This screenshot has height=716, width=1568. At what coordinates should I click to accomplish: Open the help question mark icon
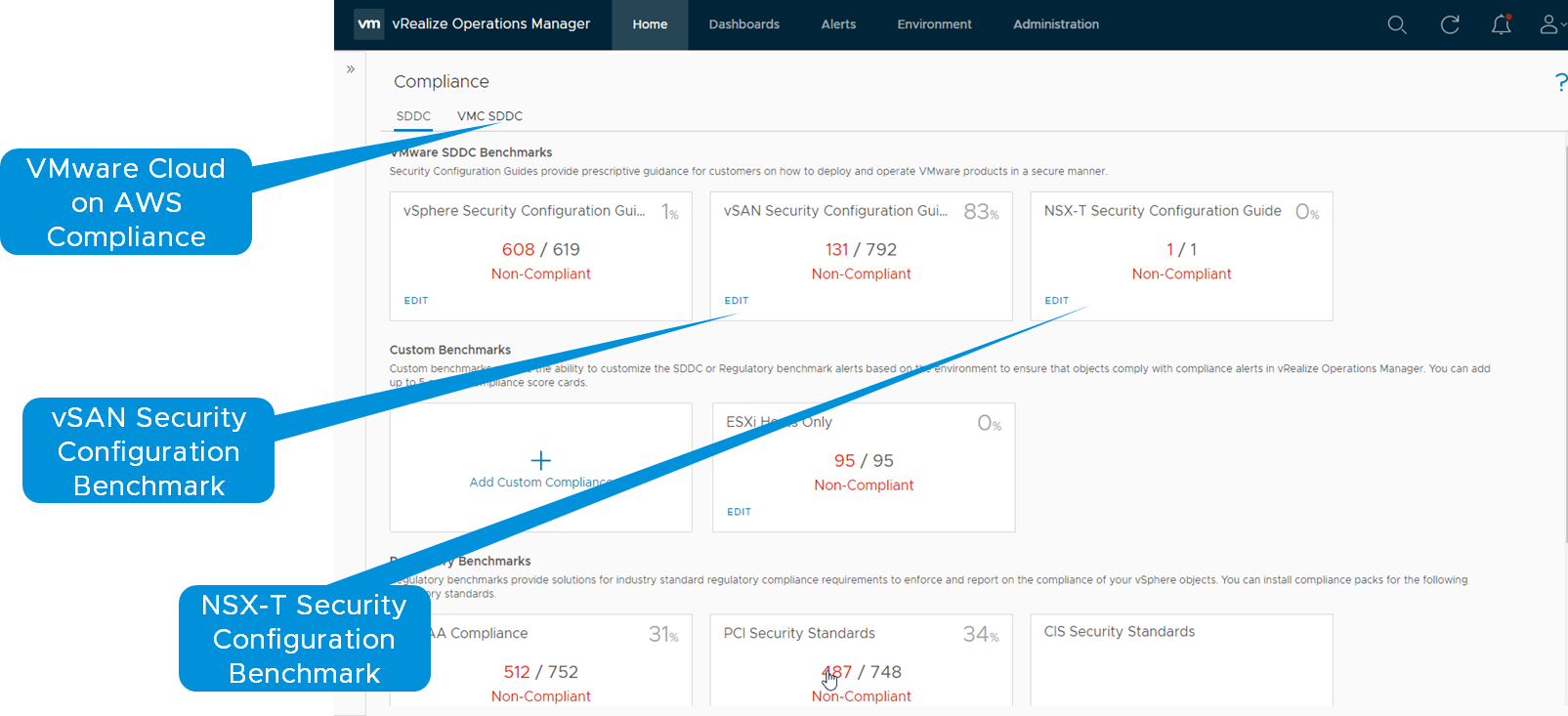click(x=1560, y=83)
